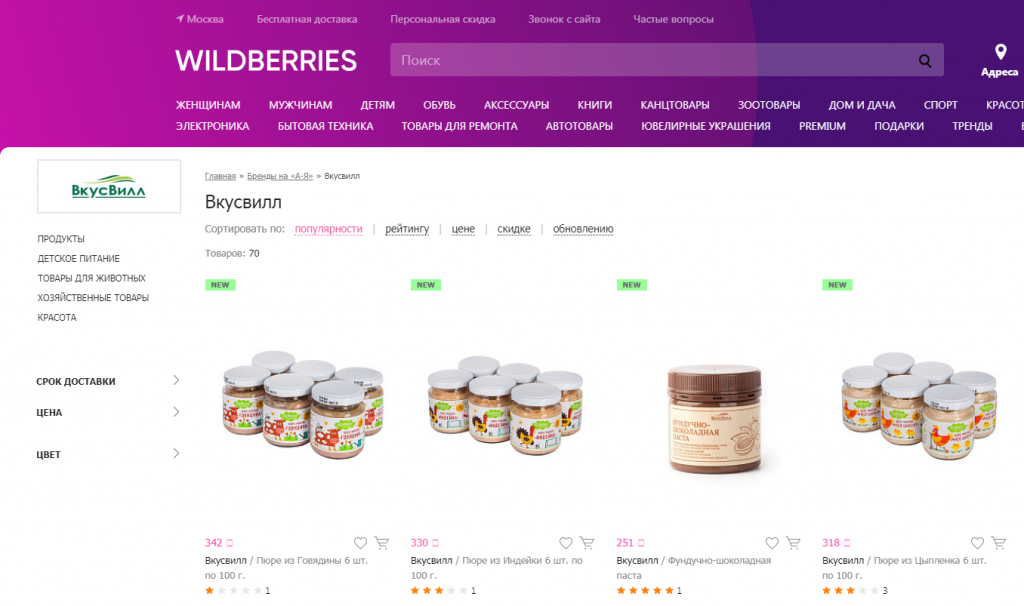Expand the Цена filter section
The height and width of the screenshot is (606, 1024).
(108, 412)
